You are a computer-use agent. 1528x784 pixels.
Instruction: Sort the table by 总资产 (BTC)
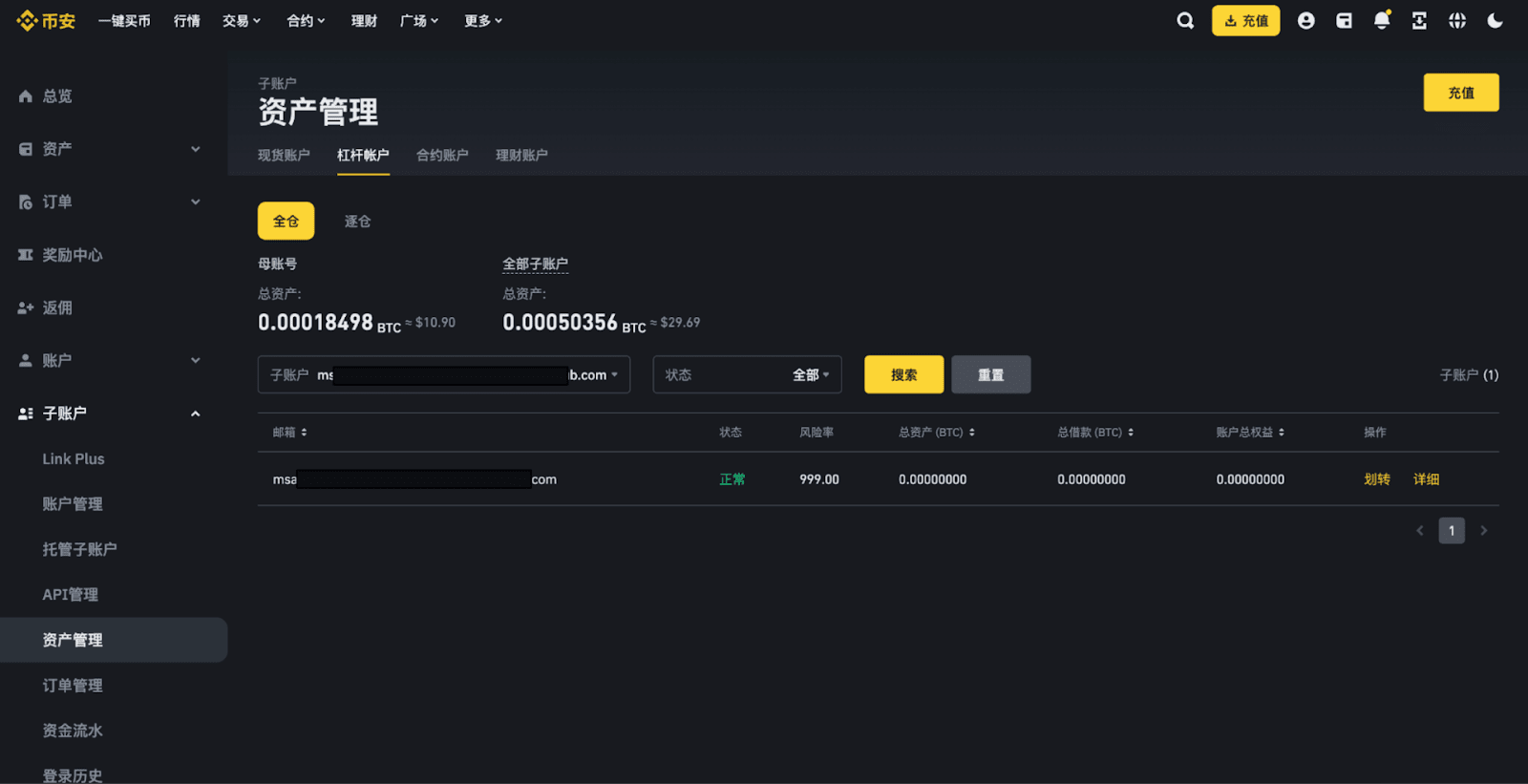click(x=937, y=433)
